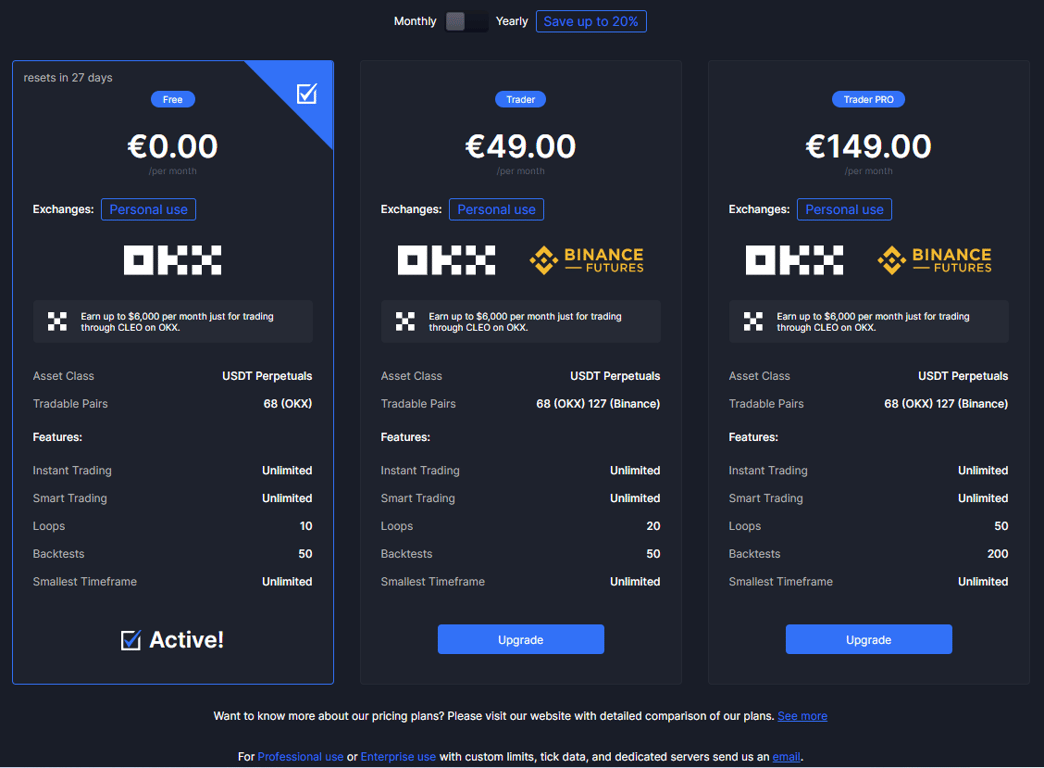Viewport: 1044px width, 768px height.
Task: Select the Trader plan badge
Action: coord(520,99)
